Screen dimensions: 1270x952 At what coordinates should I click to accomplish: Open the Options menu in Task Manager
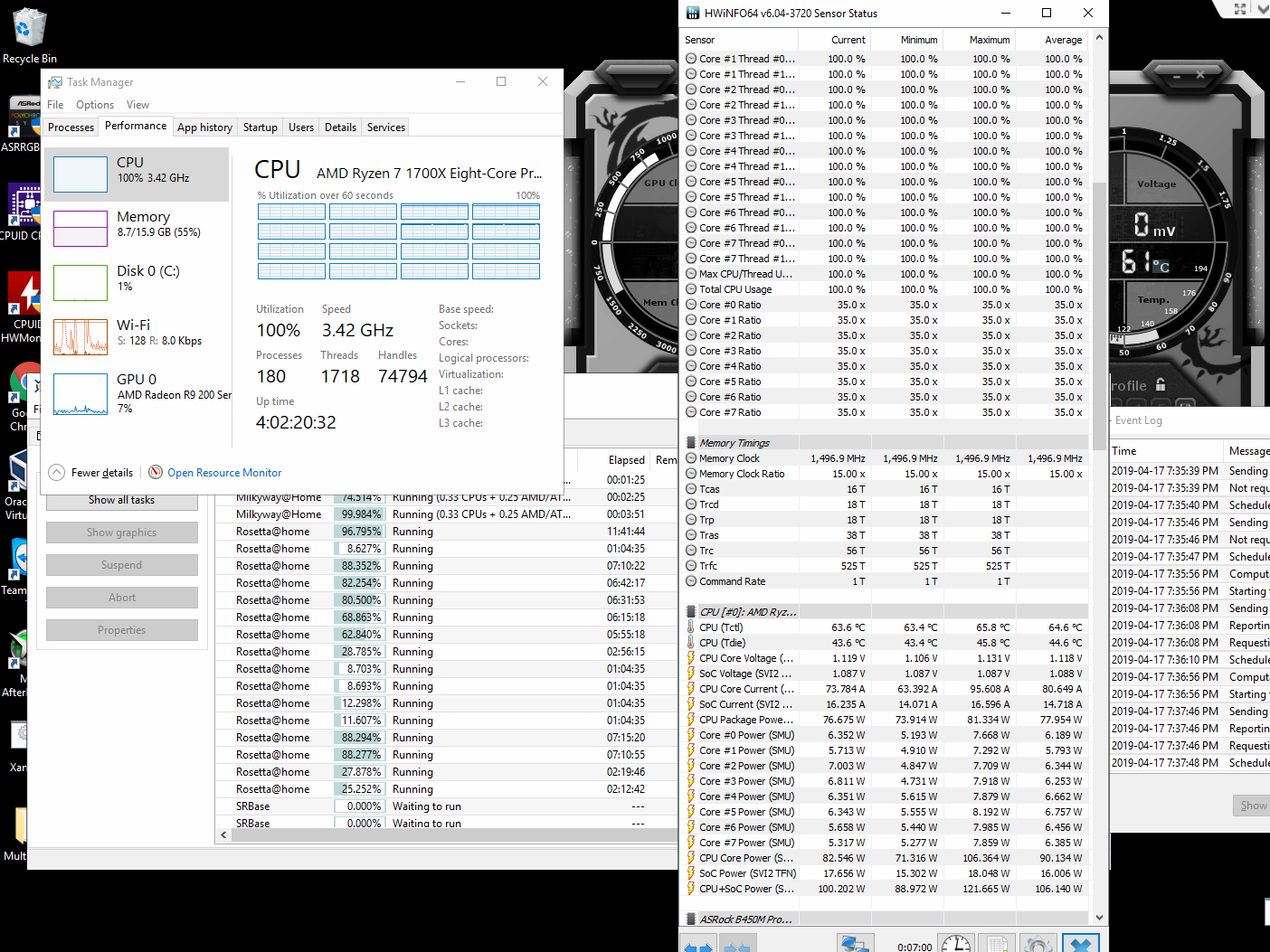(95, 105)
